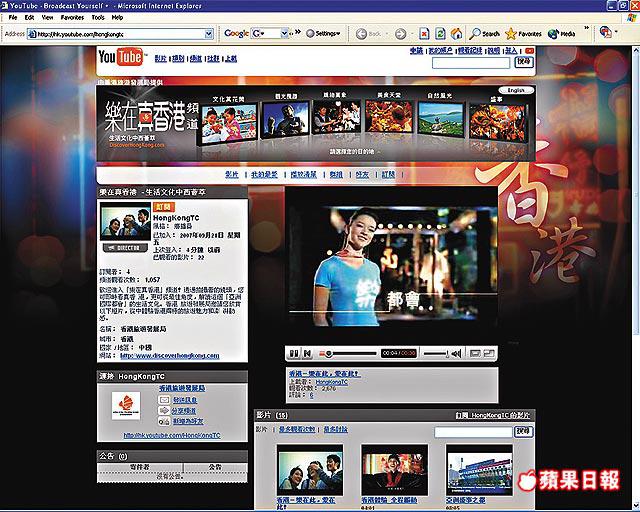
Task: Sort videos by most discussed
Action: 335,430
